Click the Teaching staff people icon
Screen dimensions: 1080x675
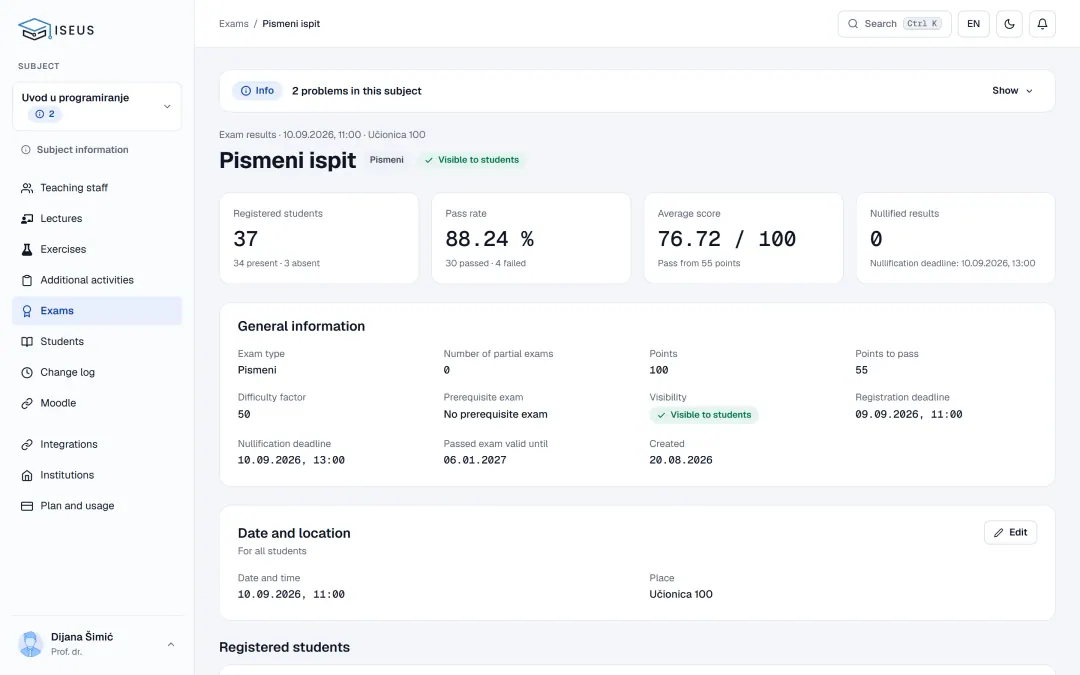(x=27, y=188)
